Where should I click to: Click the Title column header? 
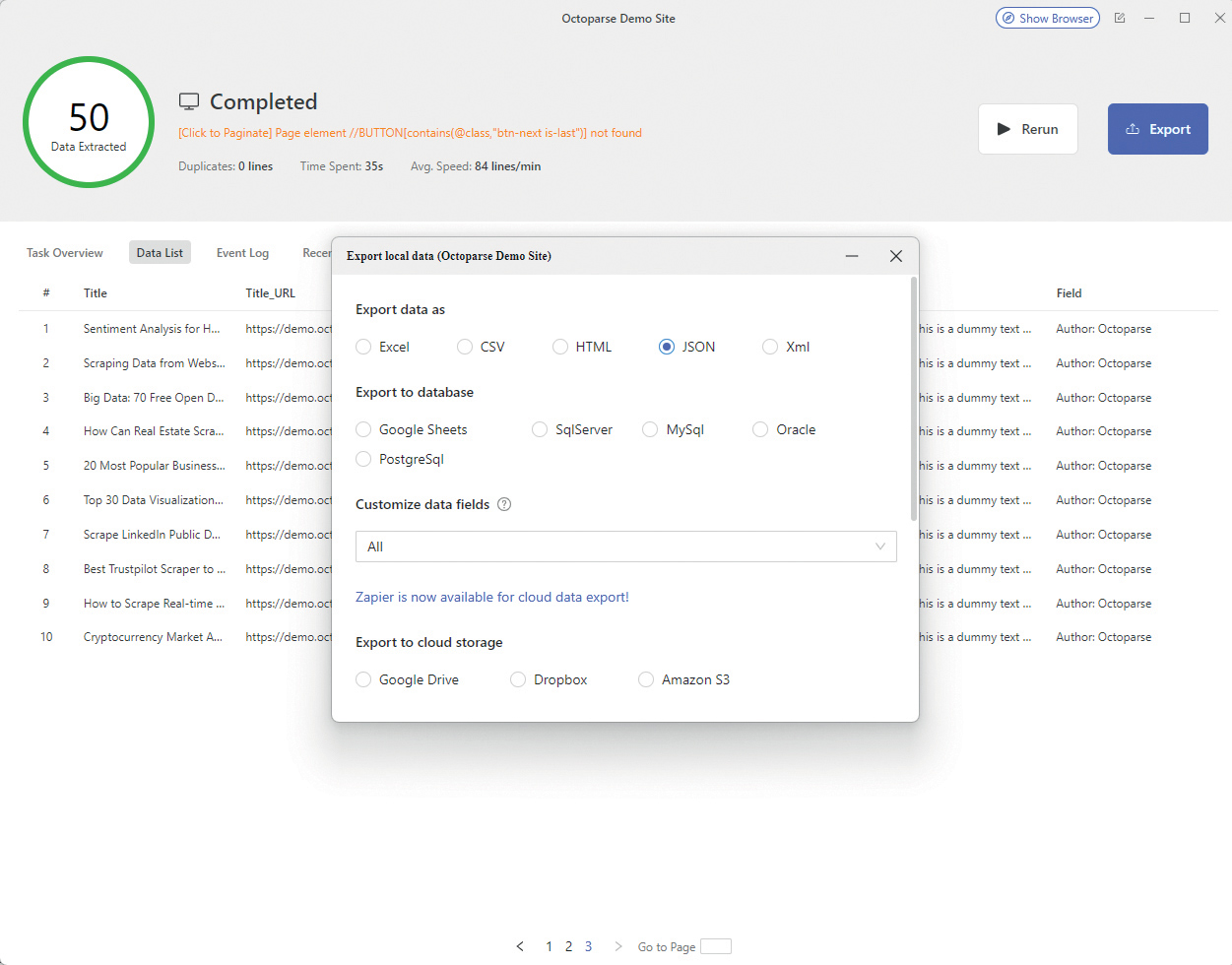click(96, 293)
